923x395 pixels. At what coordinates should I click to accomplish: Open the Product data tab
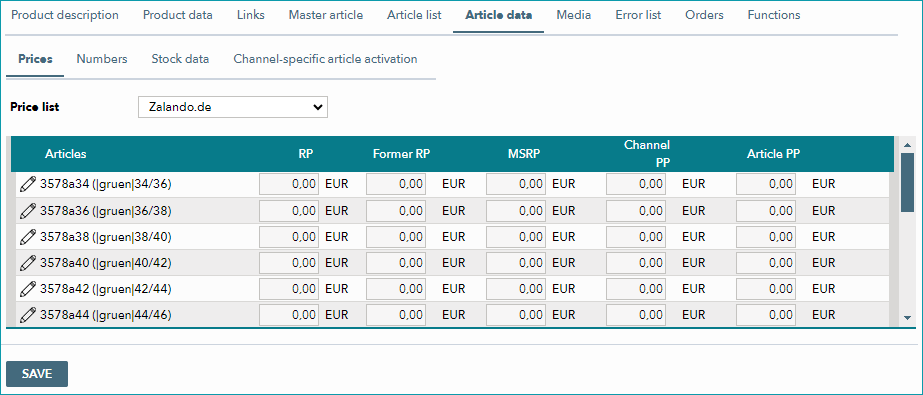click(178, 15)
